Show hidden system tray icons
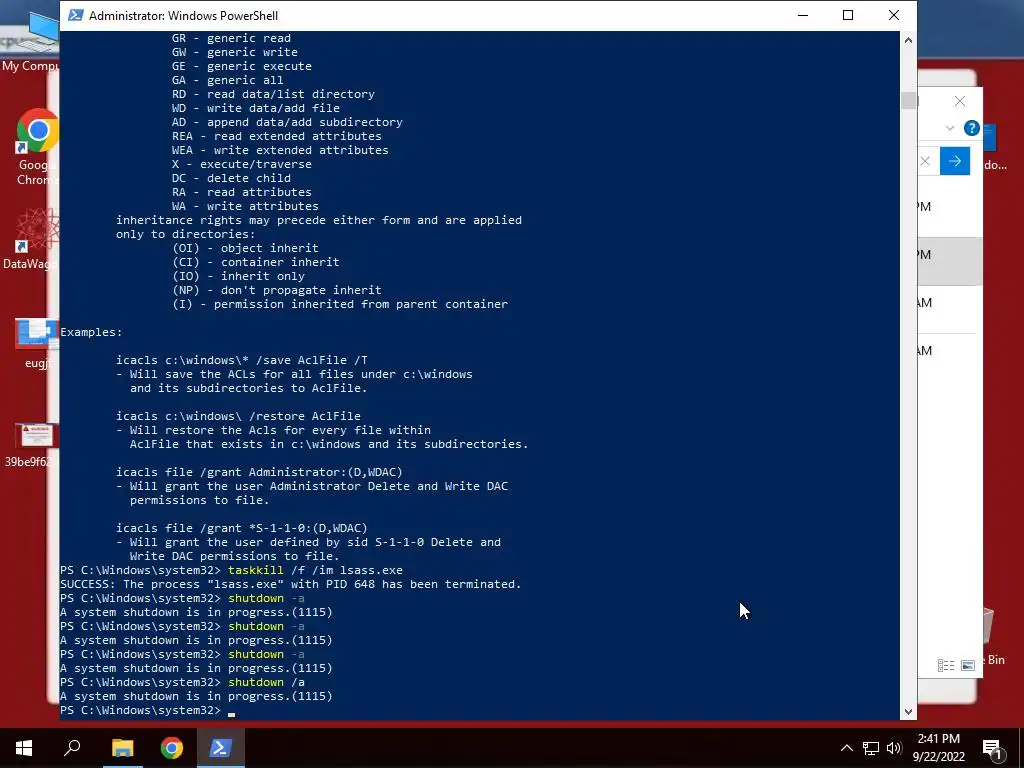The width and height of the screenshot is (1024, 768). (846, 748)
